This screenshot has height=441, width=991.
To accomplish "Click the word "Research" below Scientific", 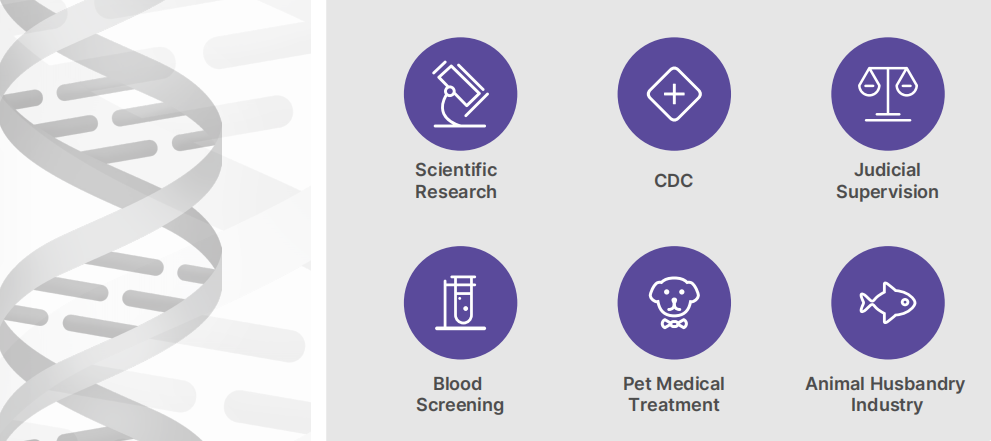I will pyautogui.click(x=456, y=192).
